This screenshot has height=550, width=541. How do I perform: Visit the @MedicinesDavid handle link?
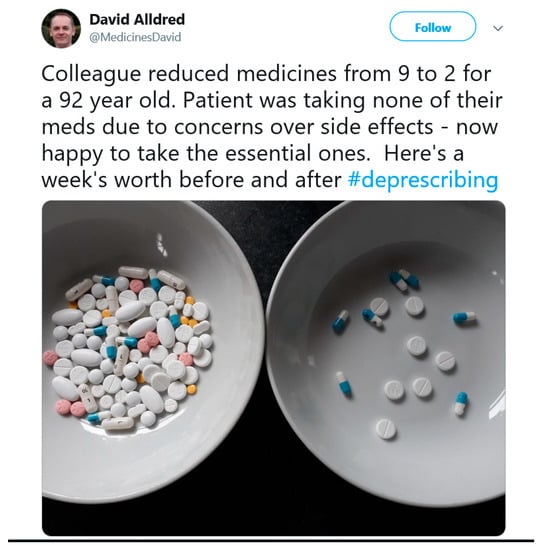click(x=135, y=37)
